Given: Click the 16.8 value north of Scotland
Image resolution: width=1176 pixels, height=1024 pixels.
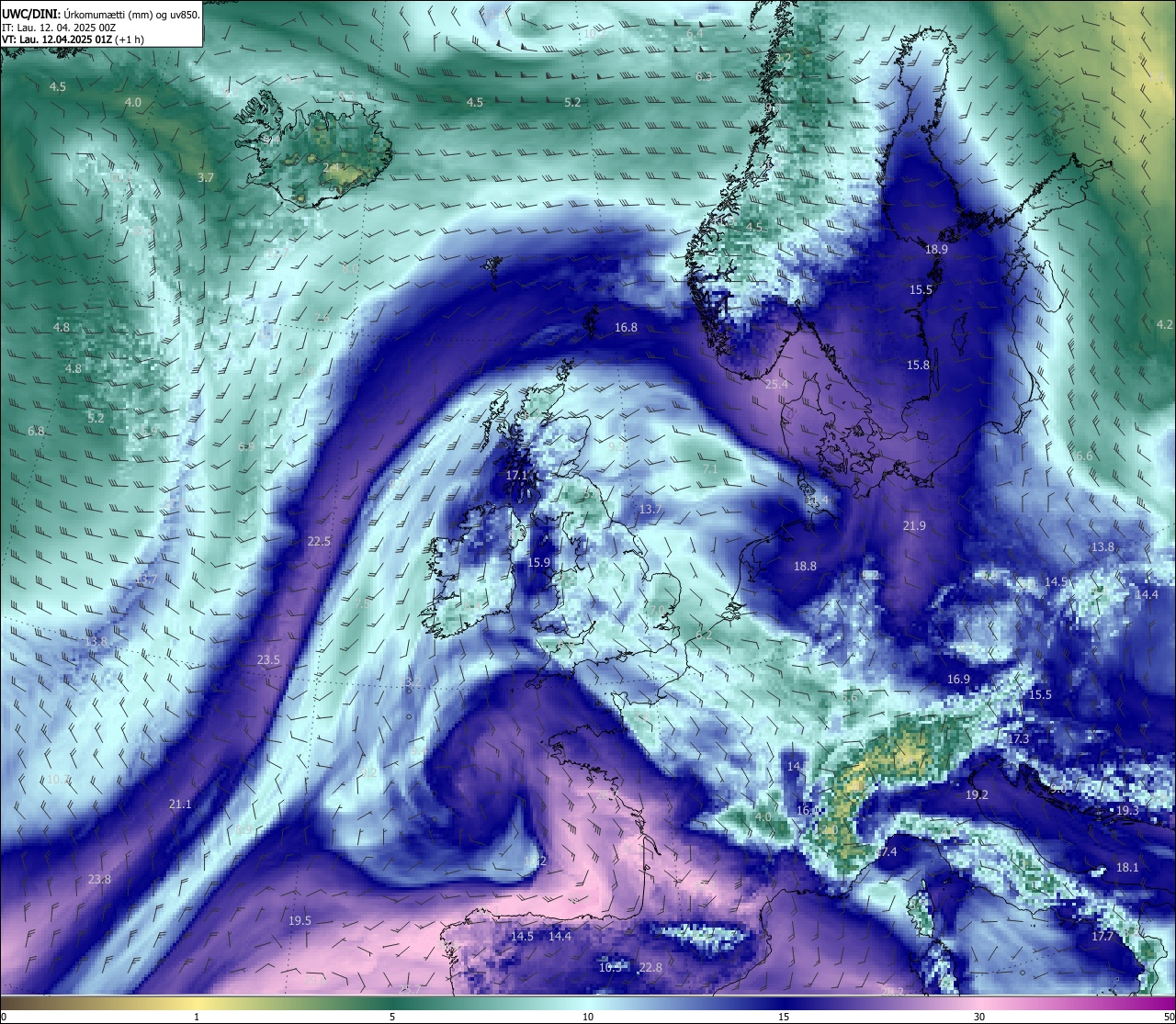Looking at the screenshot, I should [x=626, y=327].
